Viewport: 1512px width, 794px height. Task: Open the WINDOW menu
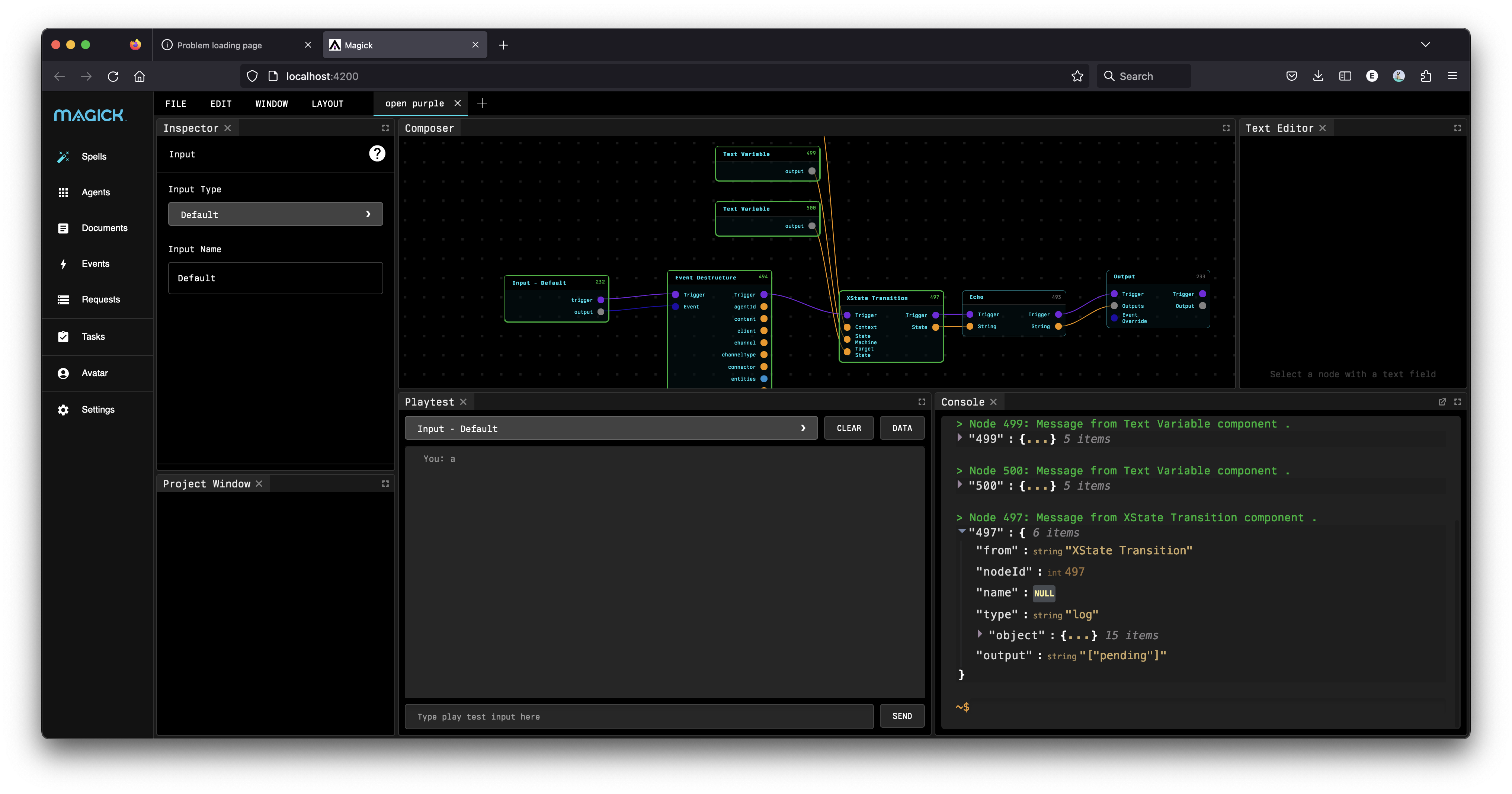tap(271, 104)
